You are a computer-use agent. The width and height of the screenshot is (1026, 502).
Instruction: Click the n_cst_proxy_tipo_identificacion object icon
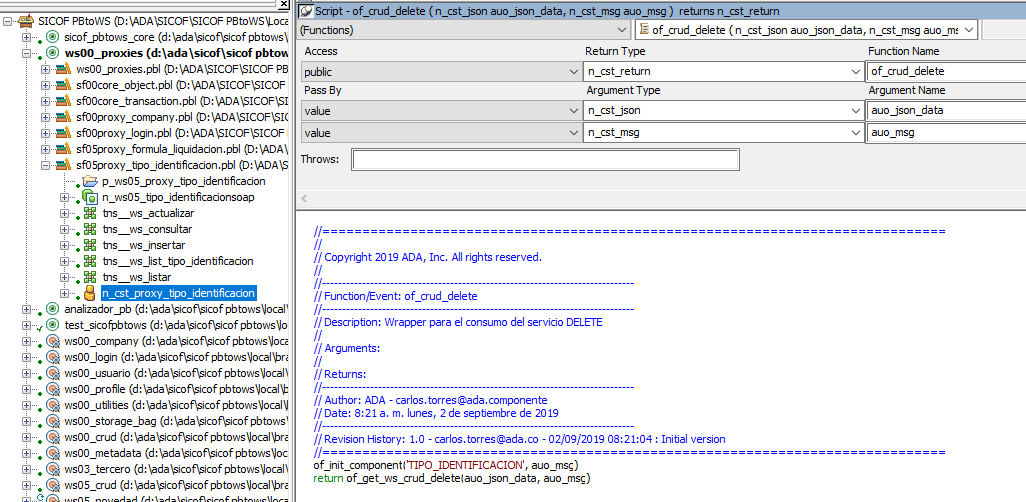(90, 293)
